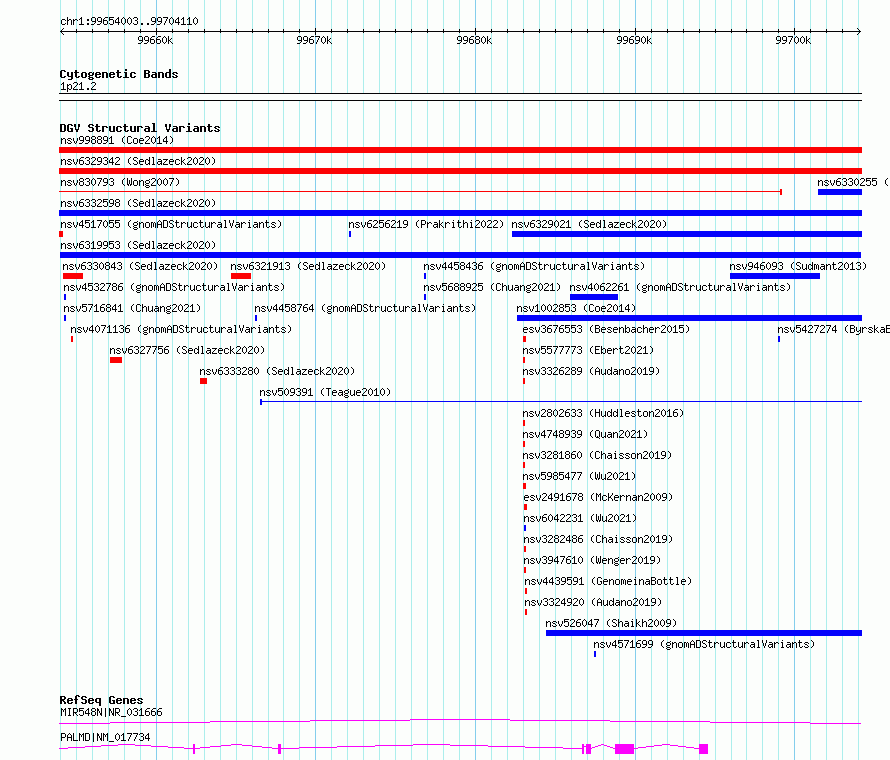Select nsv6256219 (Prakrithi2022) variant
890x760 pixels.
point(426,224)
